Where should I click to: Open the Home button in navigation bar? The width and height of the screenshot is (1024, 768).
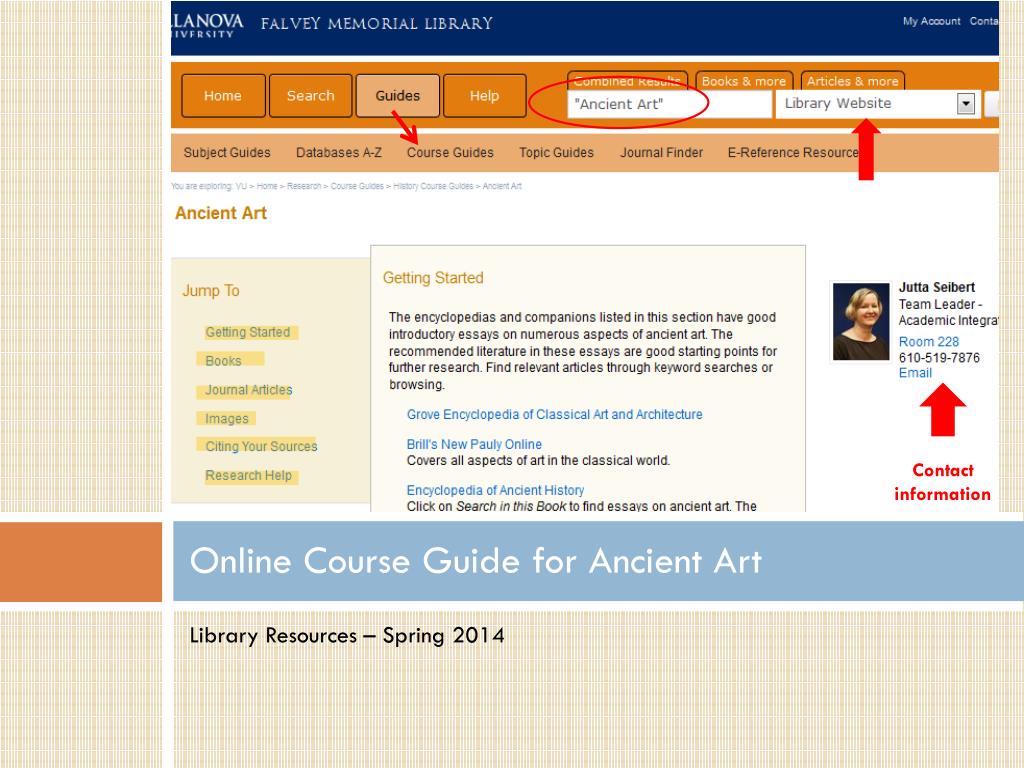(223, 96)
